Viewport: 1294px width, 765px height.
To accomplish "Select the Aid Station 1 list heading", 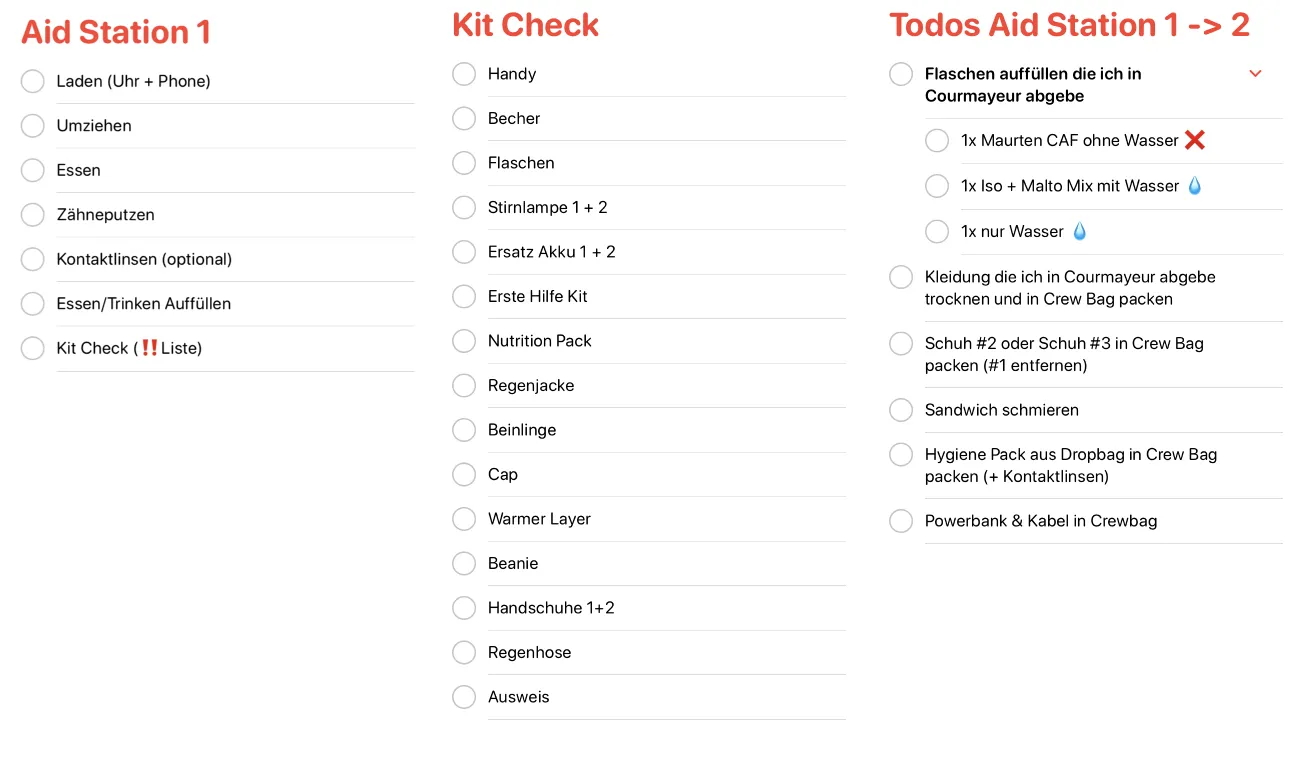I will click(116, 32).
